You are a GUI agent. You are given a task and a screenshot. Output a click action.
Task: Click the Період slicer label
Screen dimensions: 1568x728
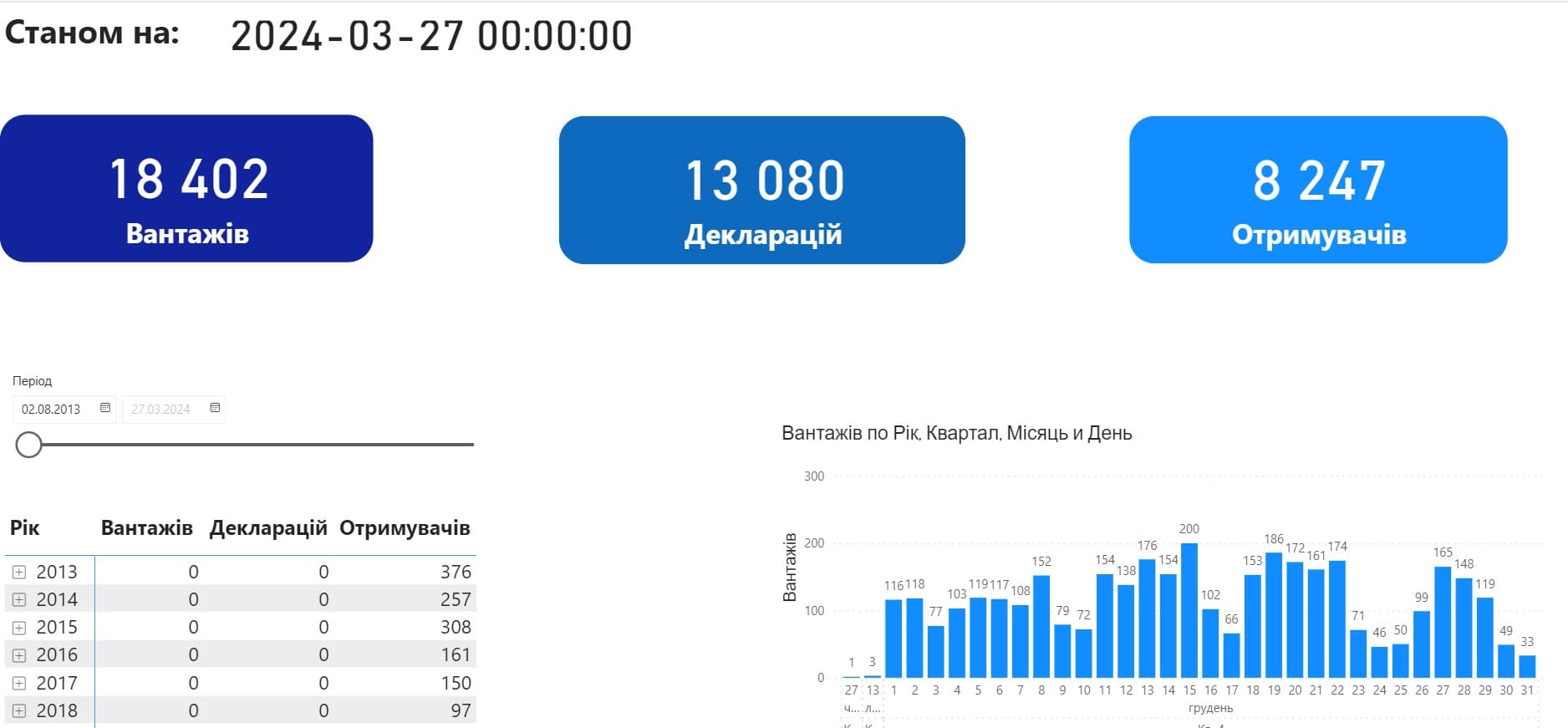tap(33, 381)
